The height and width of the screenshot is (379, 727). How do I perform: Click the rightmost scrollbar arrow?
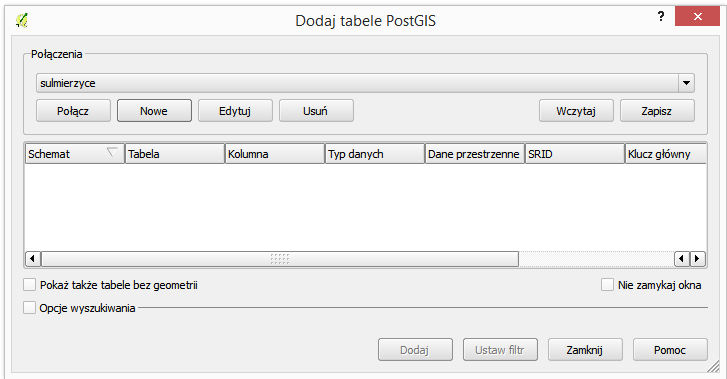pyautogui.click(x=697, y=259)
